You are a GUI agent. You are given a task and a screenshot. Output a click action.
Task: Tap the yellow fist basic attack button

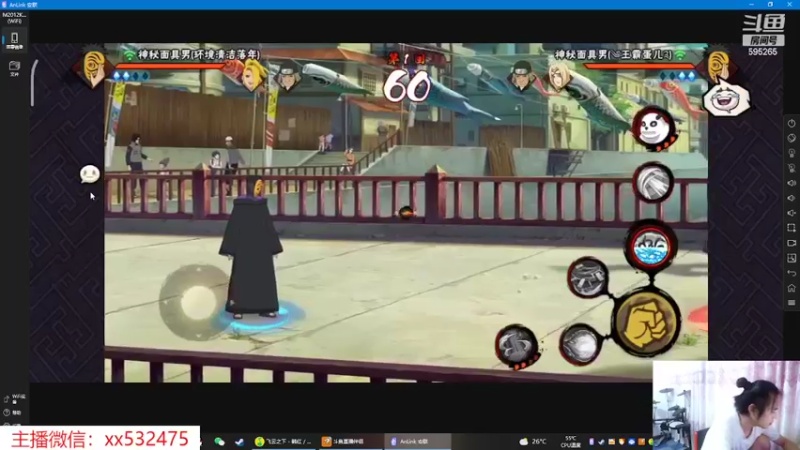point(646,322)
